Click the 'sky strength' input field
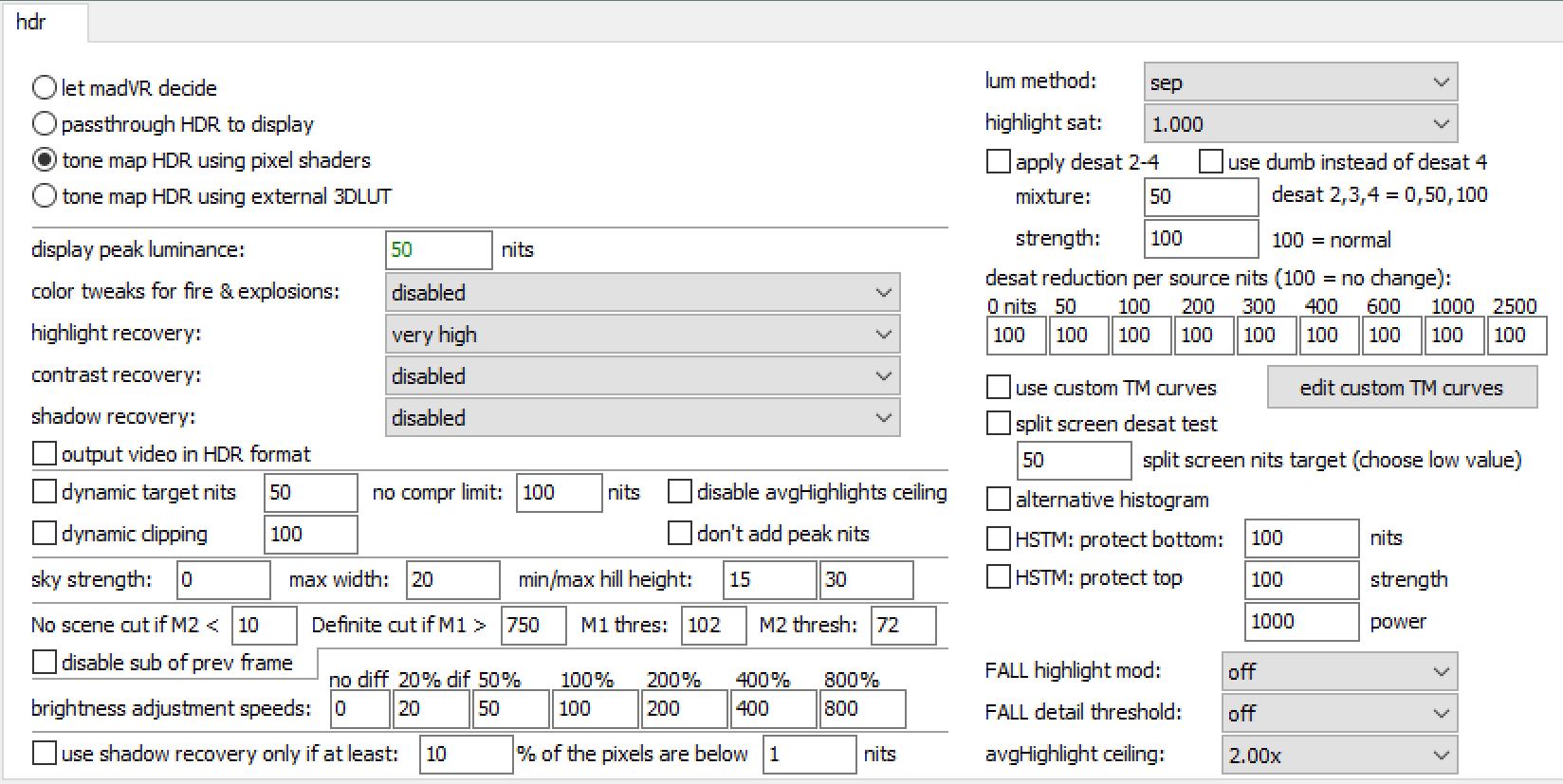 (x=223, y=580)
